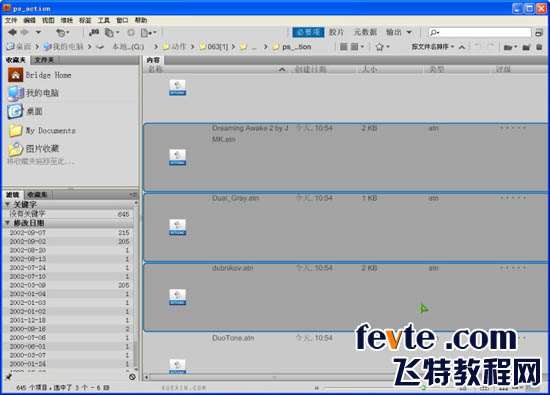The height and width of the screenshot is (395, 550).
Task: Select 文件夹 panel tab
Action: point(44,60)
